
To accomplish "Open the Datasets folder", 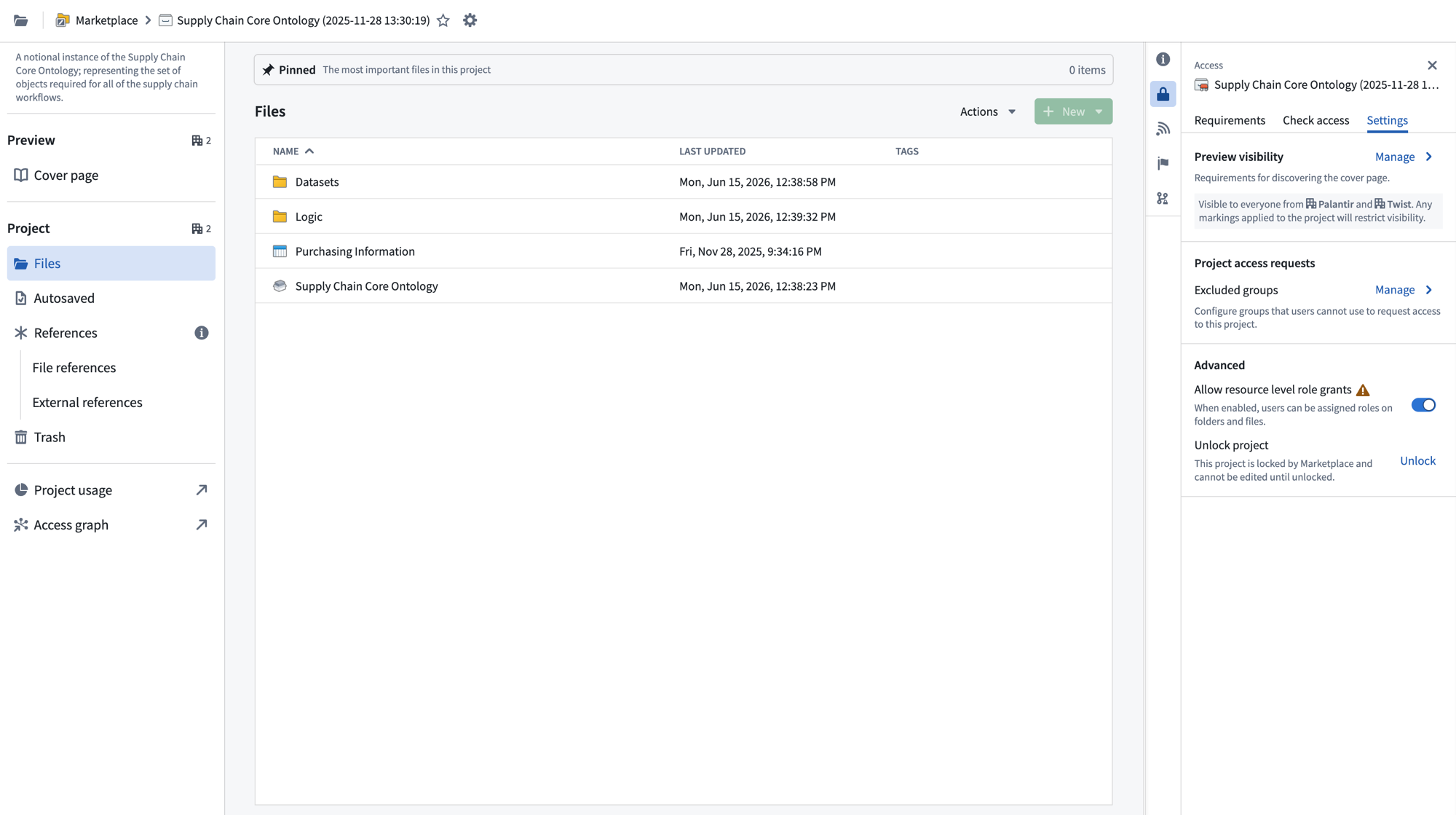I will (317, 182).
